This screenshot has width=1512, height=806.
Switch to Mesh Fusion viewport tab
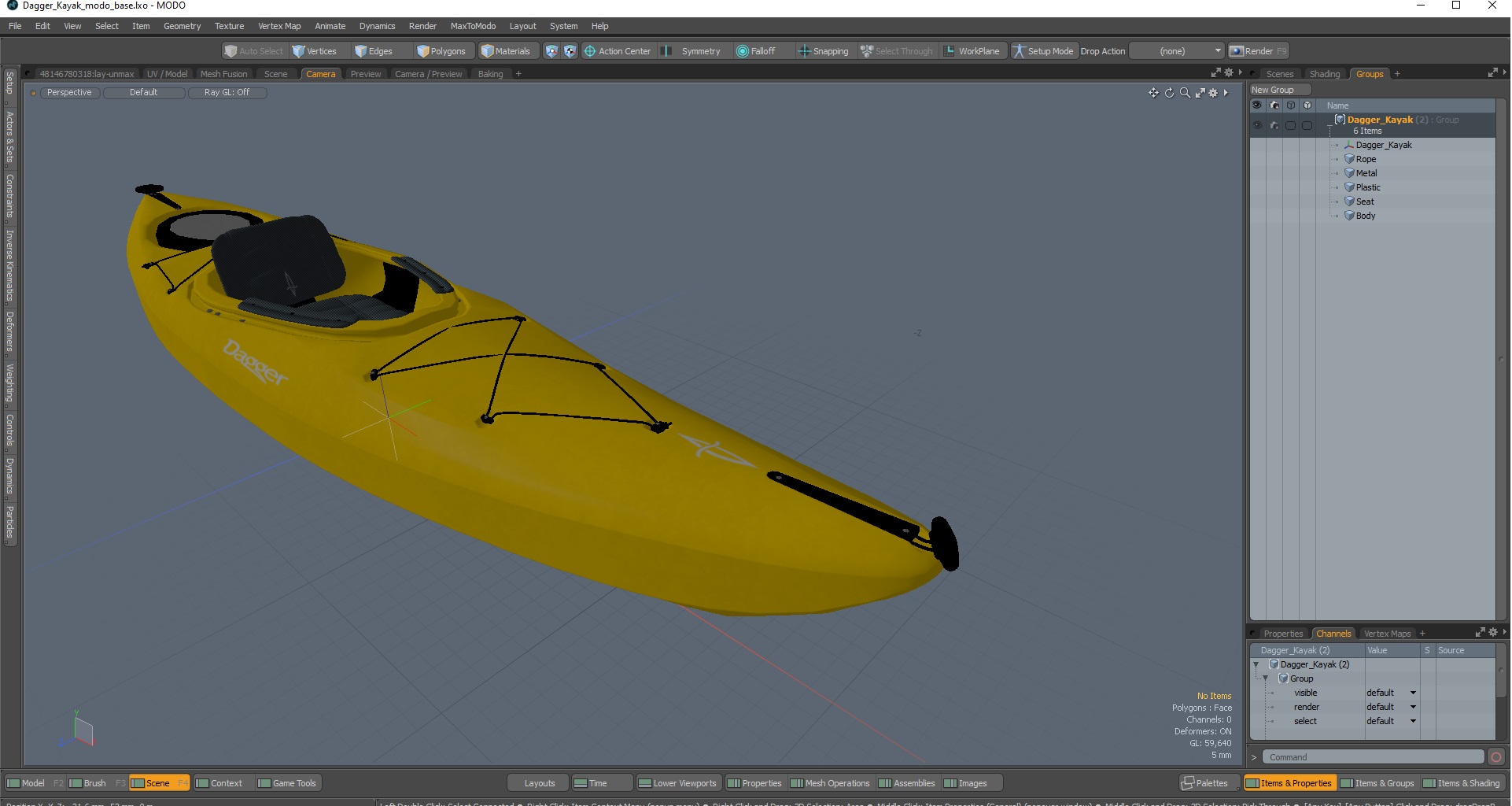click(x=223, y=74)
